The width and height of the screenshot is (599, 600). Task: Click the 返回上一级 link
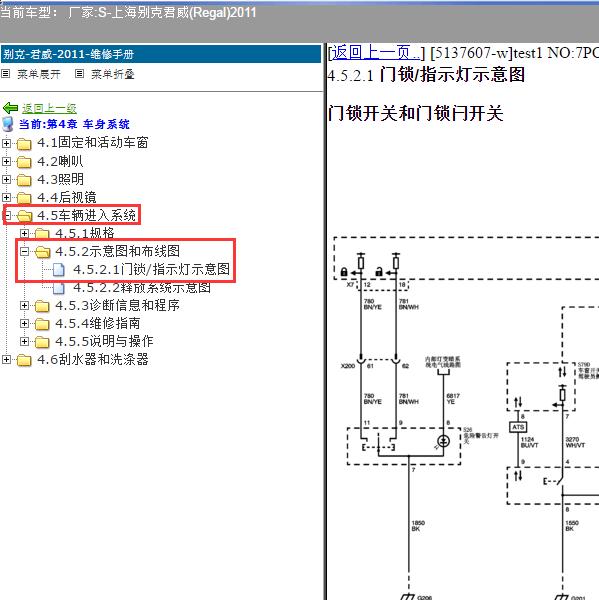click(x=49, y=109)
